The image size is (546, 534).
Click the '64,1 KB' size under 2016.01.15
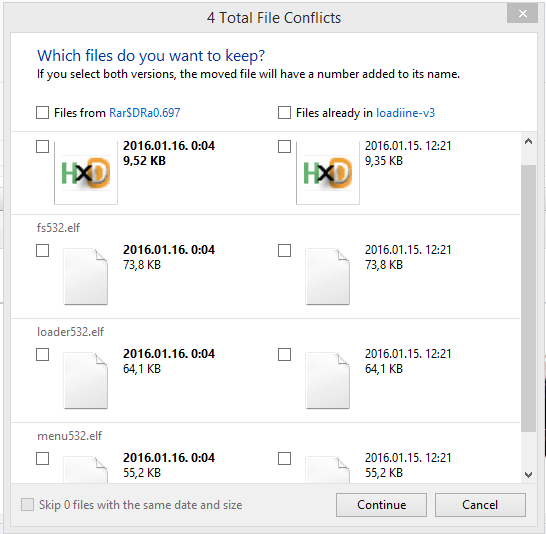[384, 369]
